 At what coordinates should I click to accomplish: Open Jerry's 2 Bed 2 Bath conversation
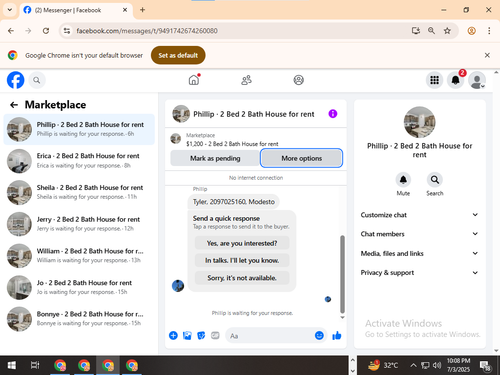(x=79, y=224)
